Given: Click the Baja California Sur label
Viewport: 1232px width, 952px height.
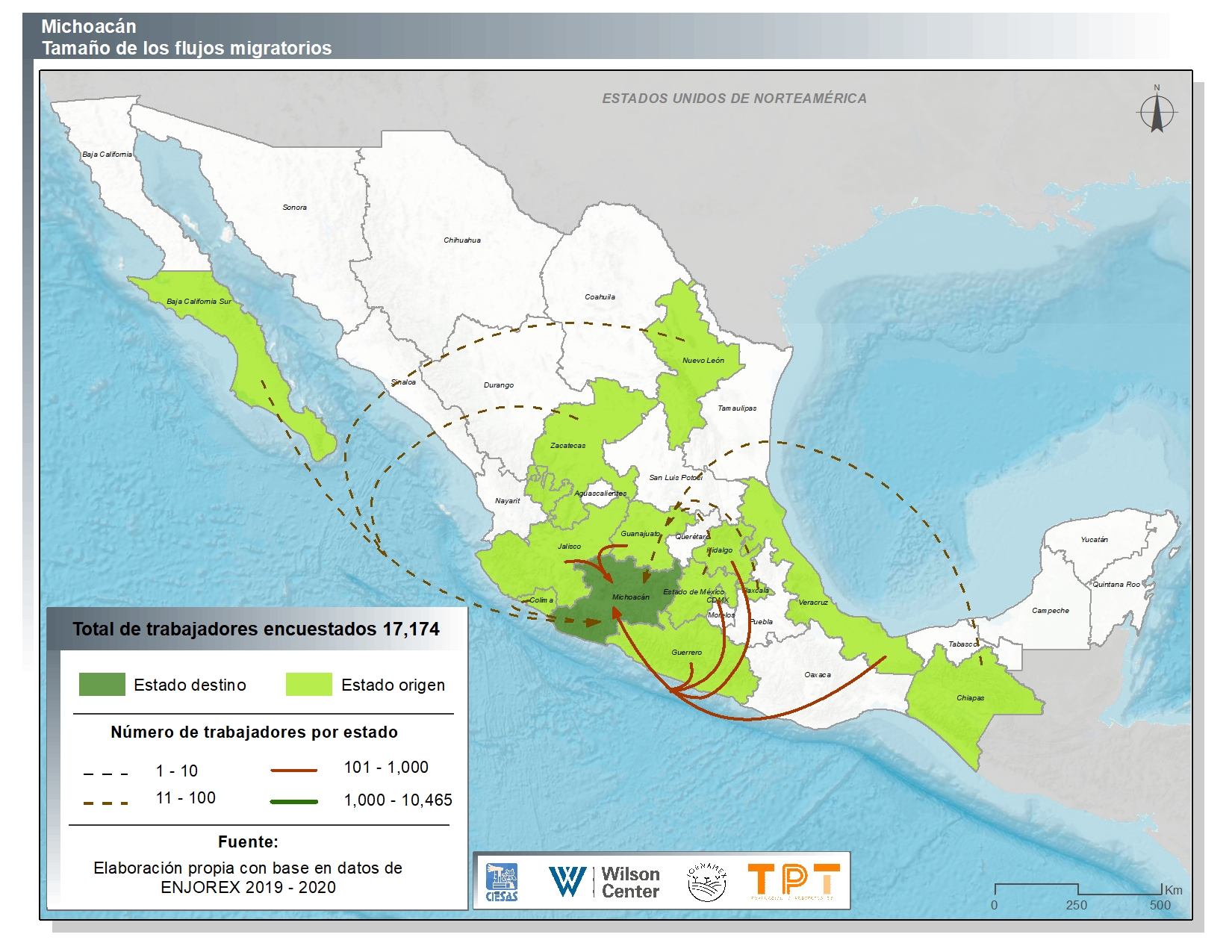Looking at the screenshot, I should coord(199,302).
